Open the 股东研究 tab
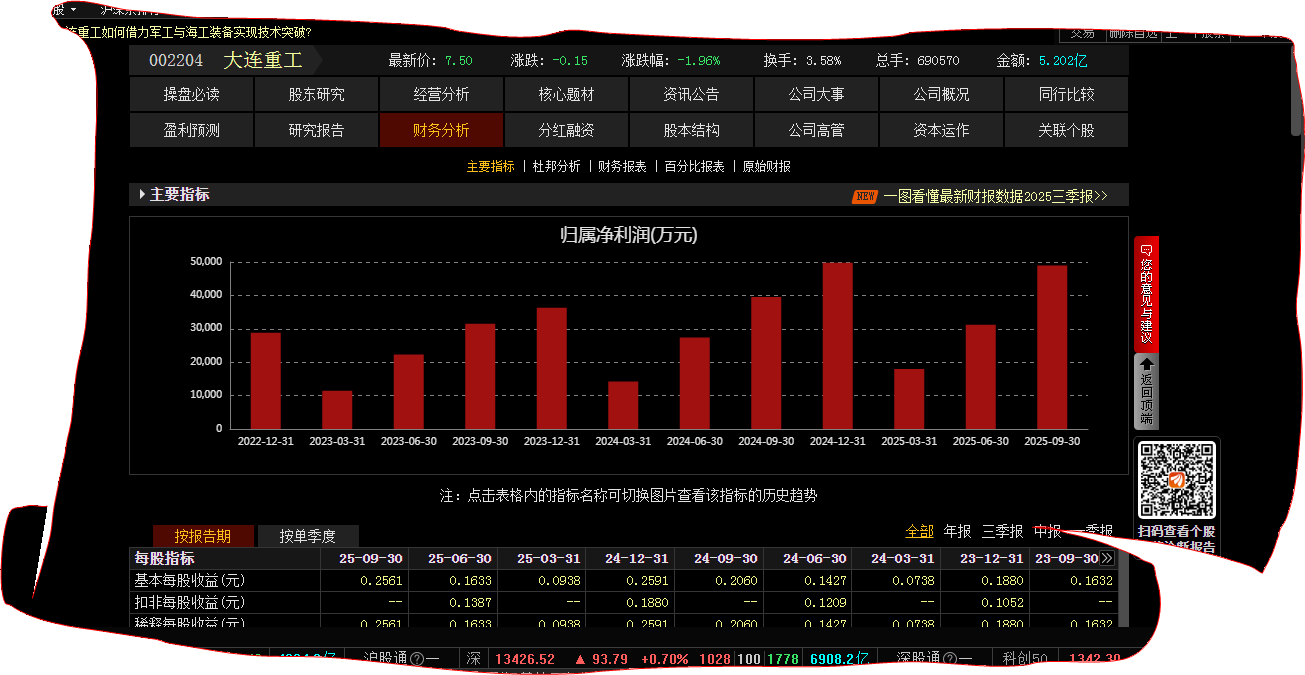 tap(316, 94)
